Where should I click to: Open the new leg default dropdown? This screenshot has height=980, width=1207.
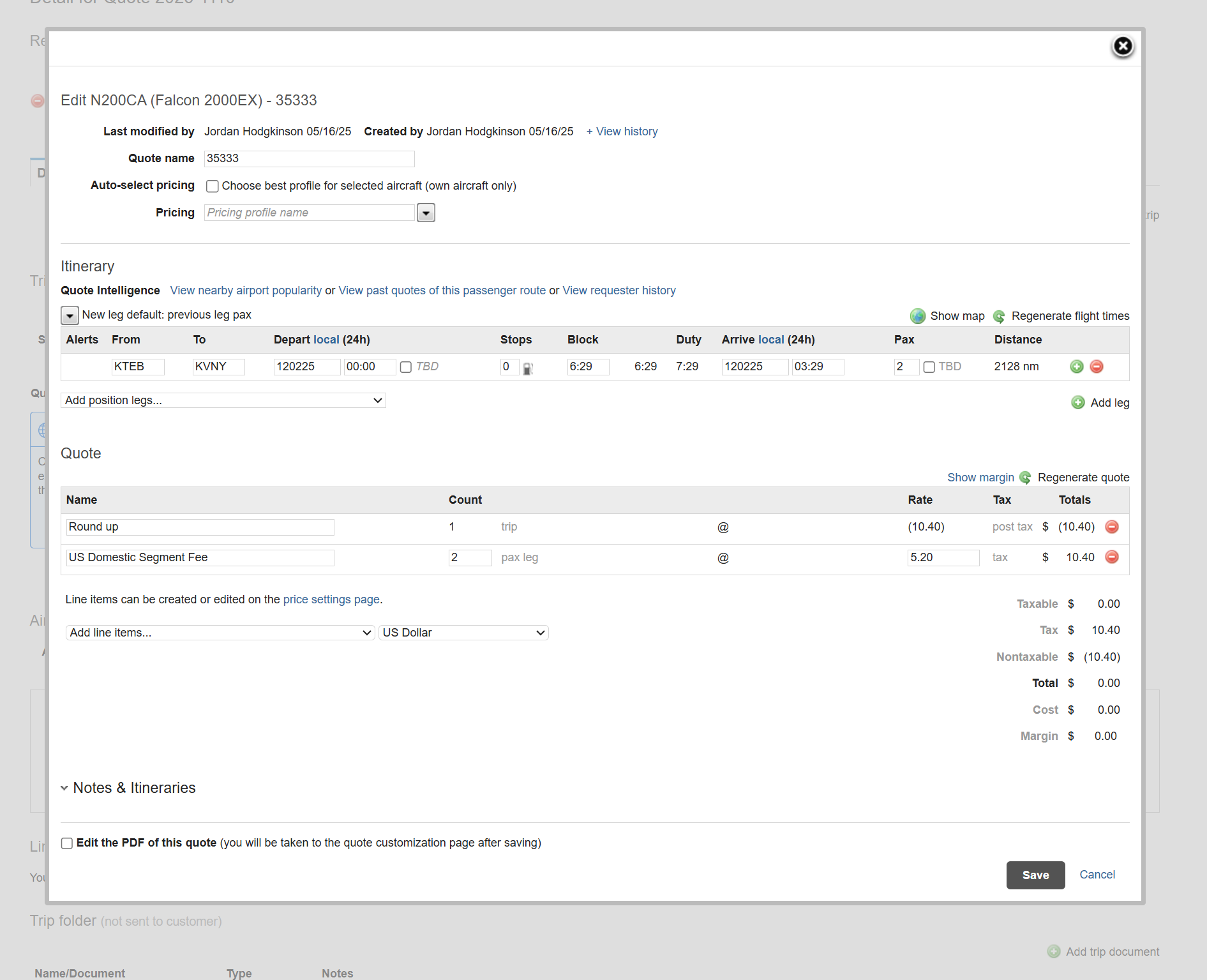[x=70, y=315]
